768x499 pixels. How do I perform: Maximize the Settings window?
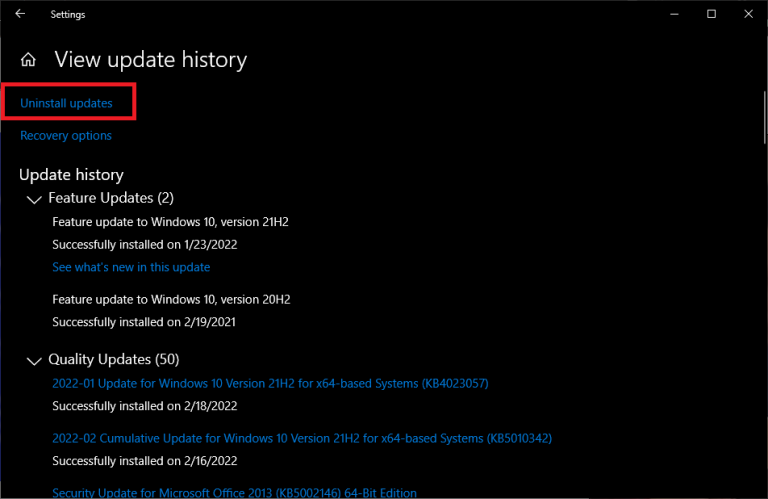pyautogui.click(x=711, y=14)
